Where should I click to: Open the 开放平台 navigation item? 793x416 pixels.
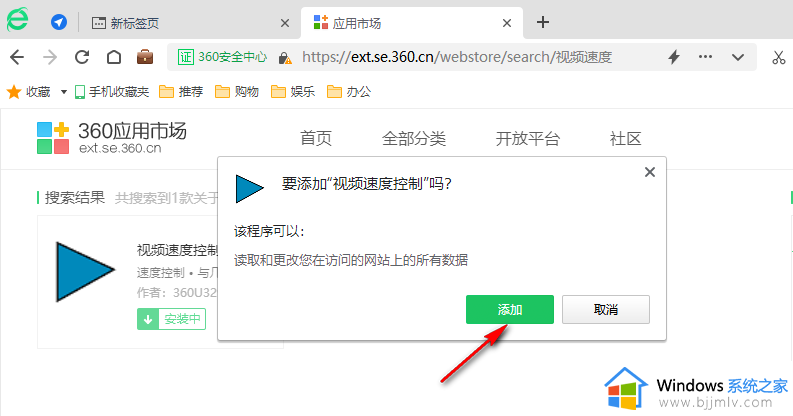coord(527,138)
